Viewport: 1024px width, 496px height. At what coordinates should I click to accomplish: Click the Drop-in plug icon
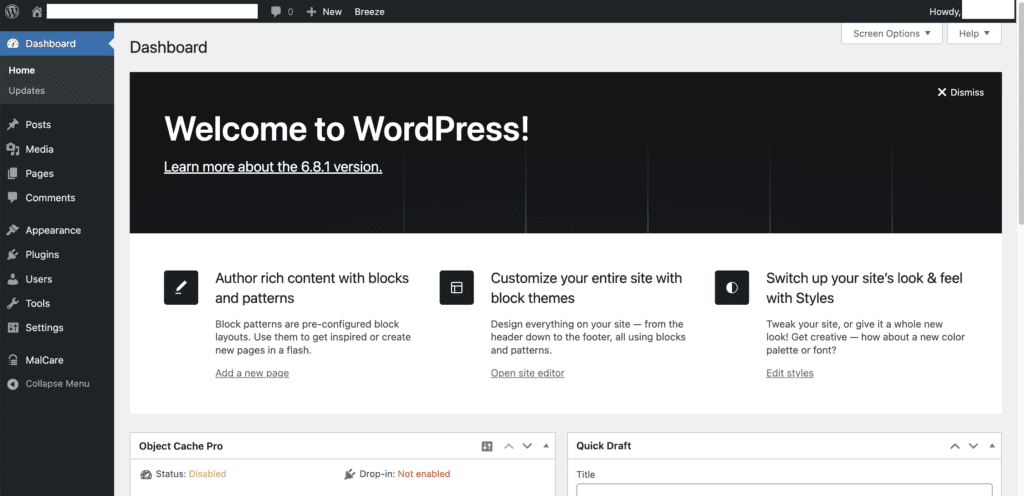pyautogui.click(x=350, y=474)
